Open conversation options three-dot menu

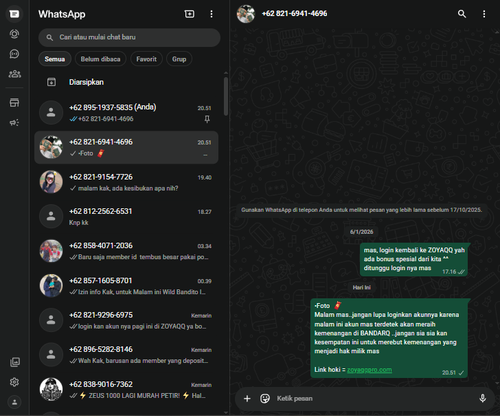(x=484, y=14)
